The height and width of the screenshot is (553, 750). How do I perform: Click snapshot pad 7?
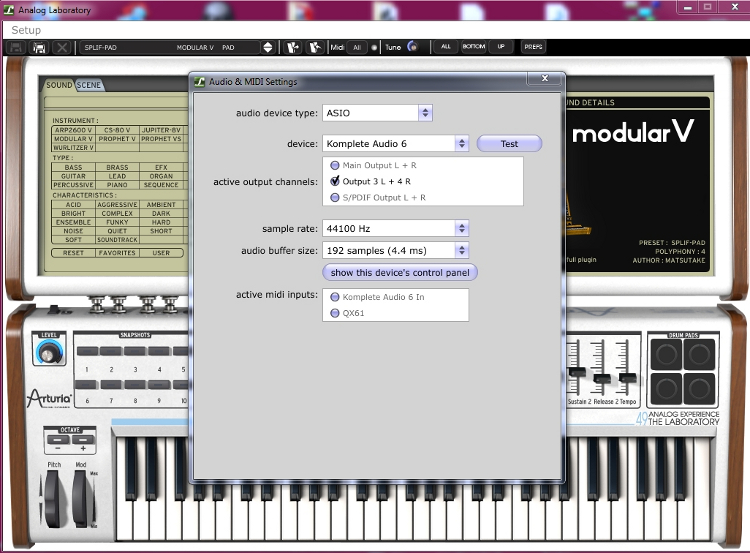tap(111, 385)
